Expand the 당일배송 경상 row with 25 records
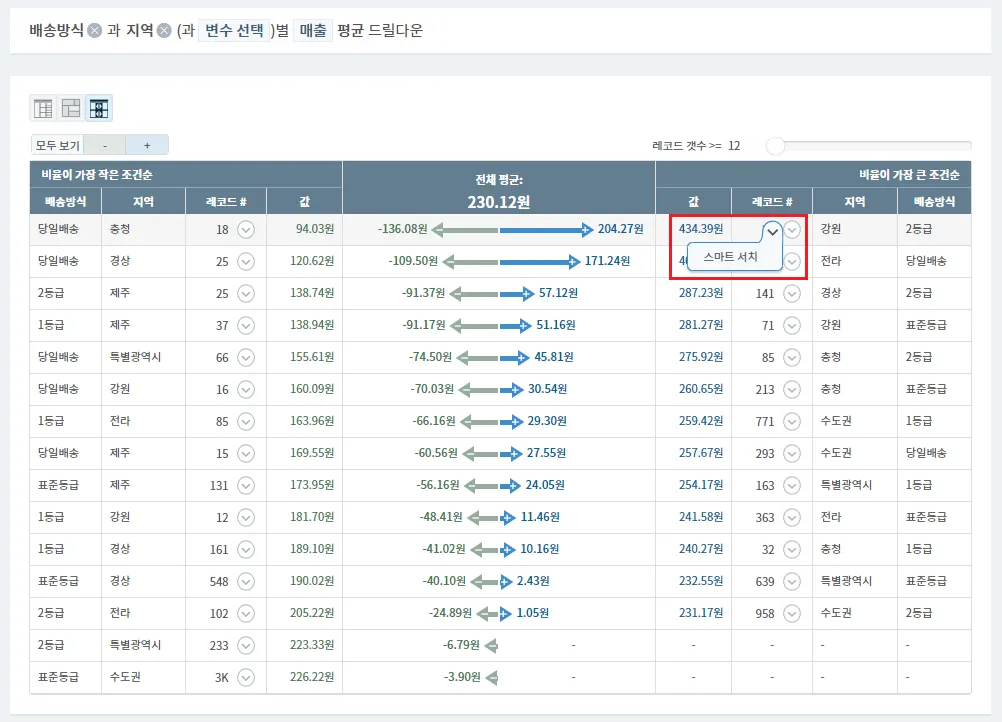 246,261
